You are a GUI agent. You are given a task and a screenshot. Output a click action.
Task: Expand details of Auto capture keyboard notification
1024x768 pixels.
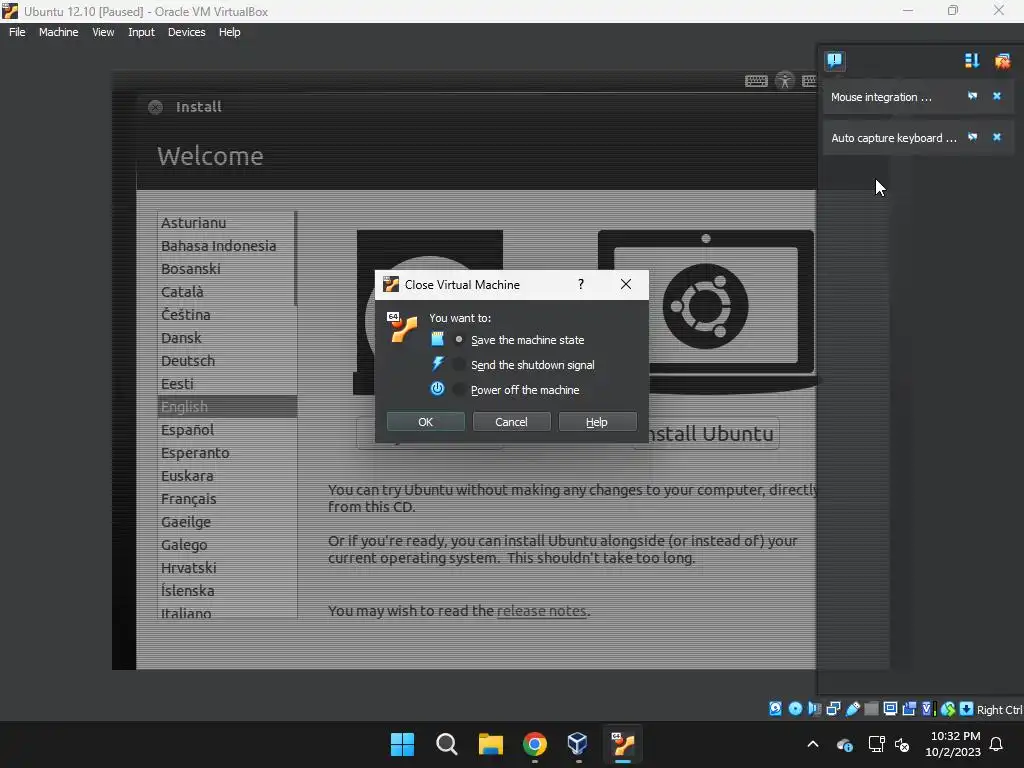[x=972, y=137]
